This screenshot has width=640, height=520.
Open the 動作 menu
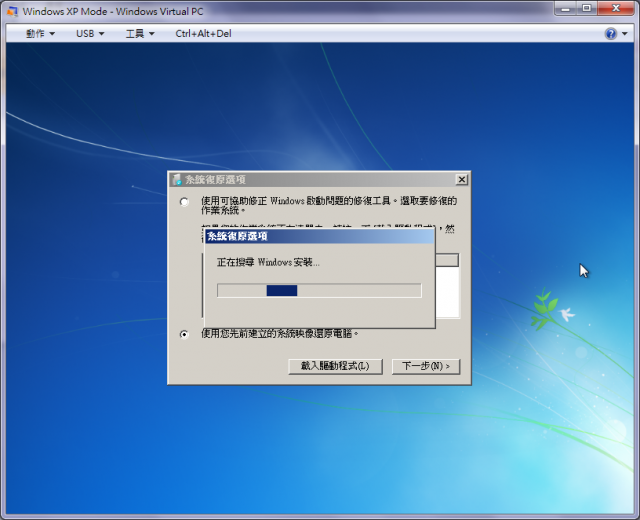tap(40, 33)
